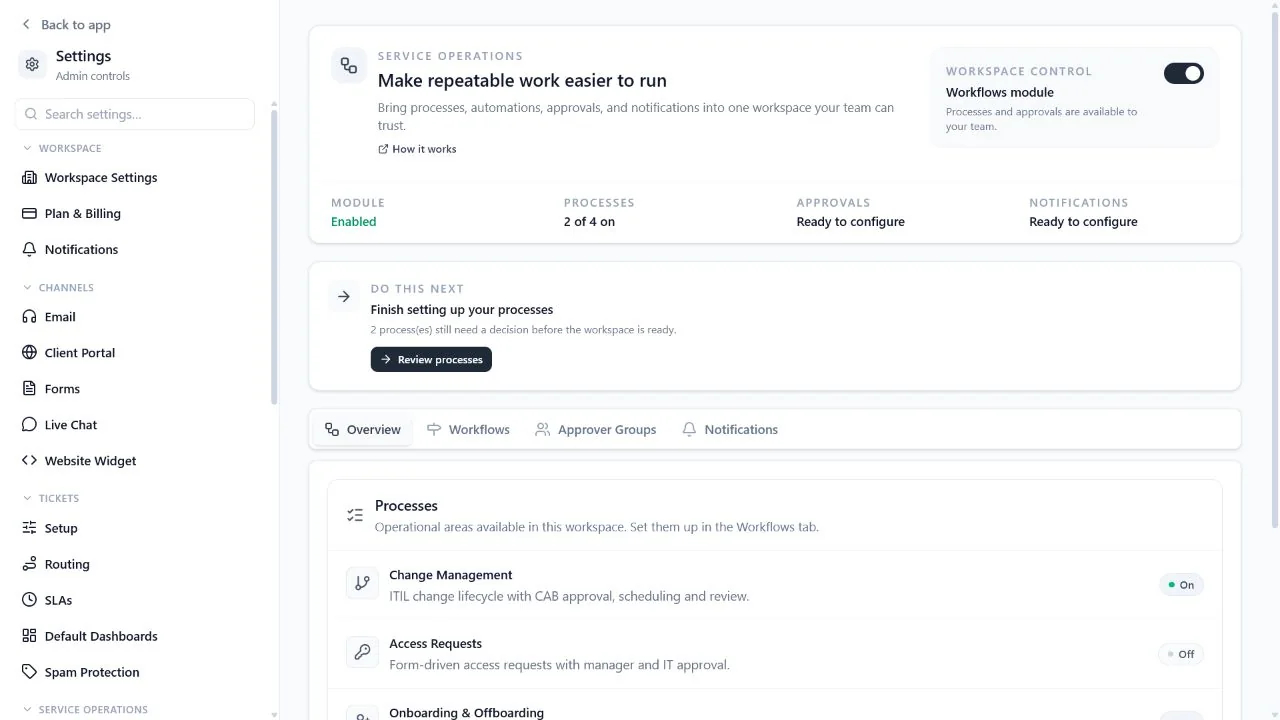
Task: Open the How it works link
Action: [417, 149]
